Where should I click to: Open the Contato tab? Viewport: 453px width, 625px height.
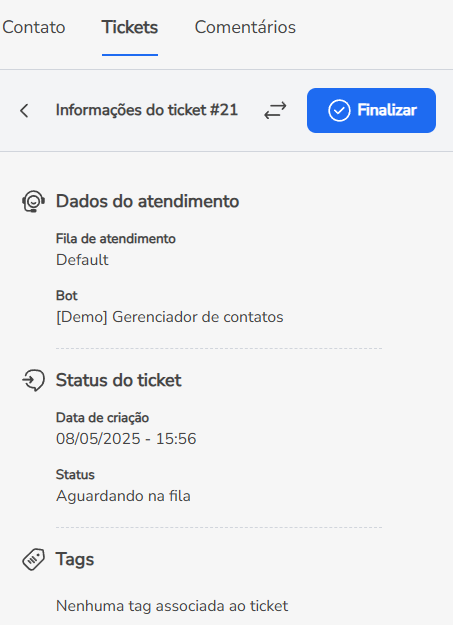(x=33, y=27)
